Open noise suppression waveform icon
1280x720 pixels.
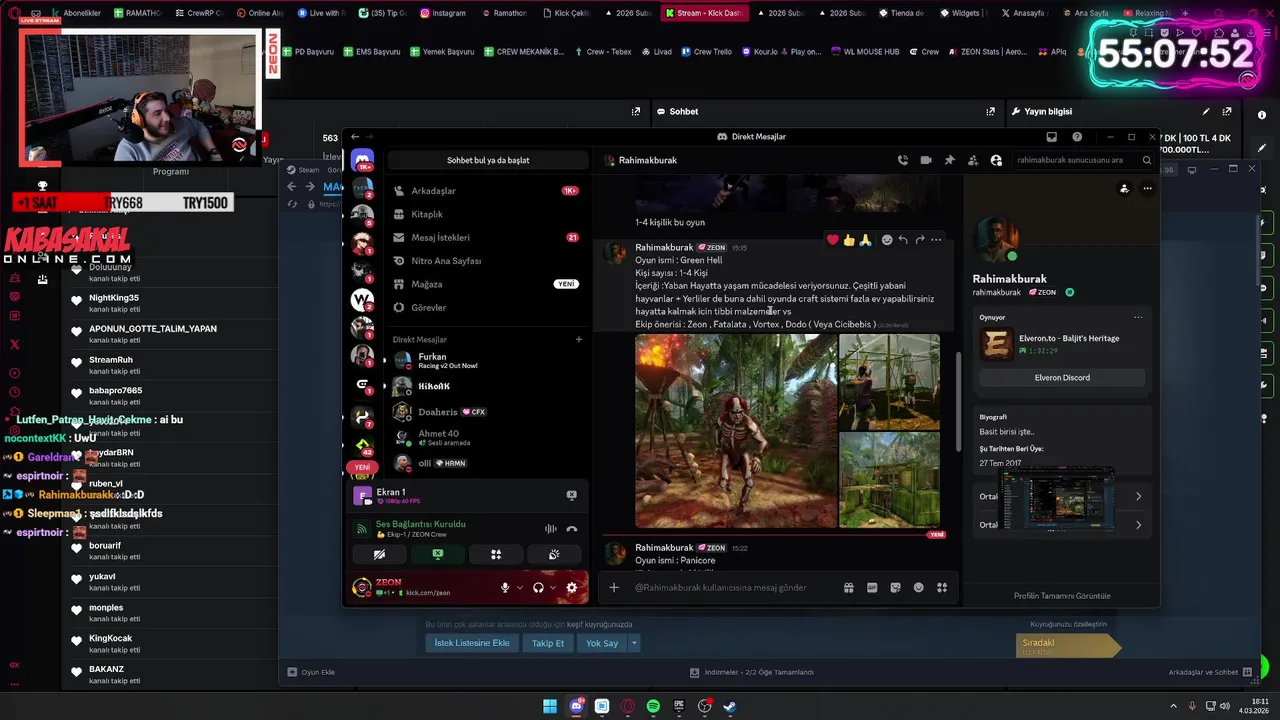pyautogui.click(x=550, y=529)
